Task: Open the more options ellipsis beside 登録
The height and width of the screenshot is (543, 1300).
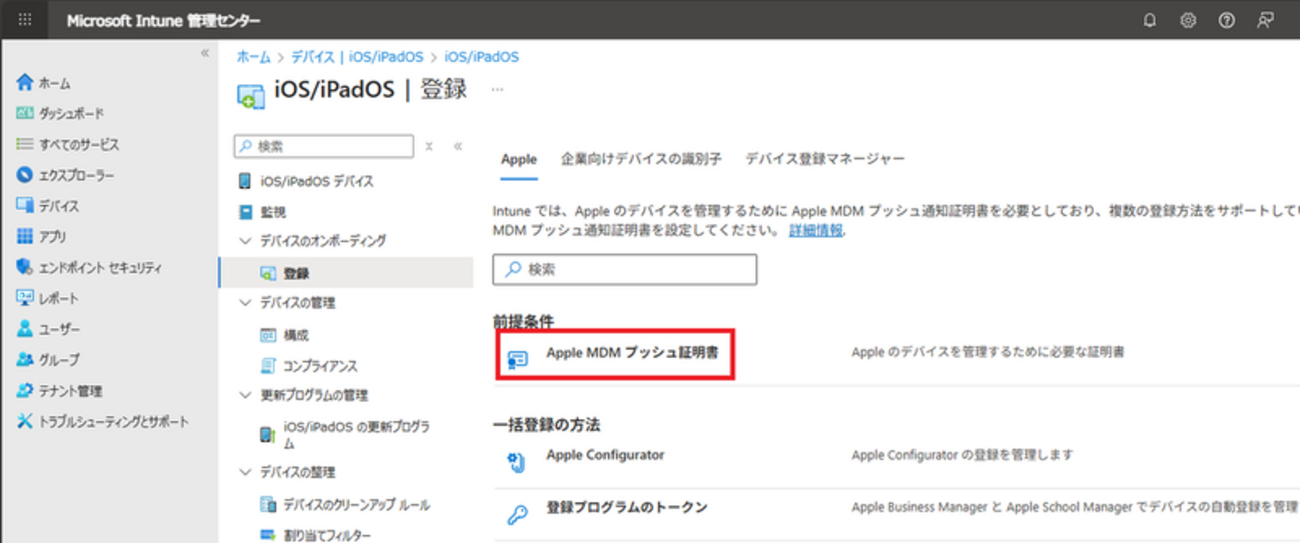Action: pyautogui.click(x=497, y=89)
